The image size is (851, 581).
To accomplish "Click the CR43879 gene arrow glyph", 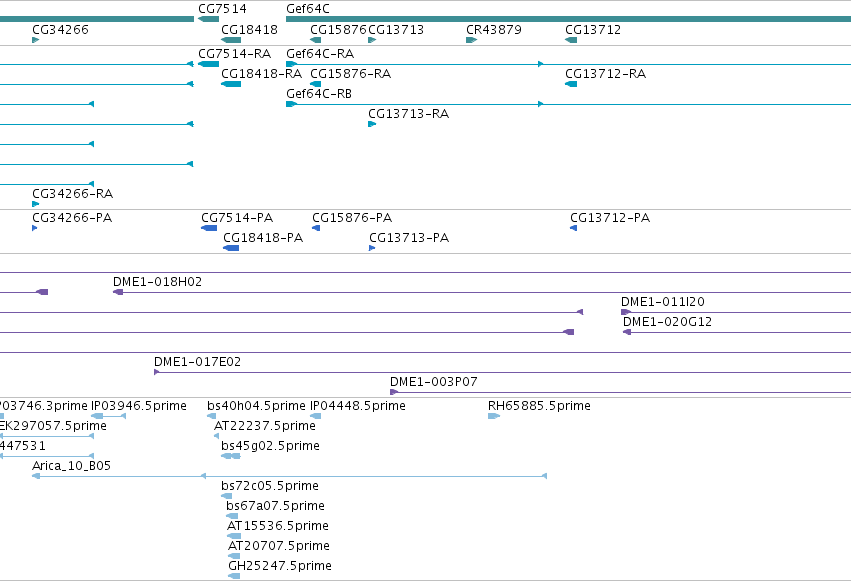I will pyautogui.click(x=472, y=40).
